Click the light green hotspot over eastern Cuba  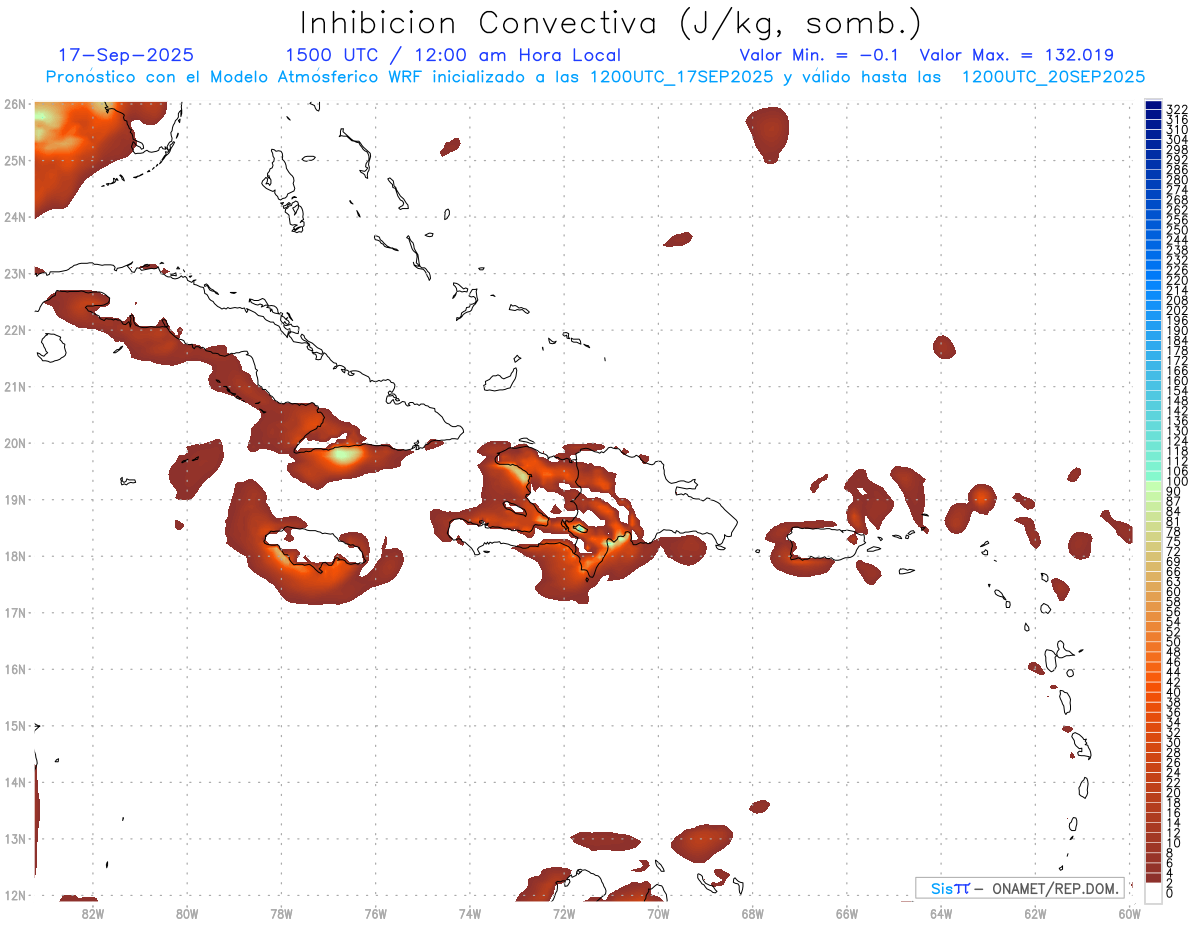click(345, 455)
